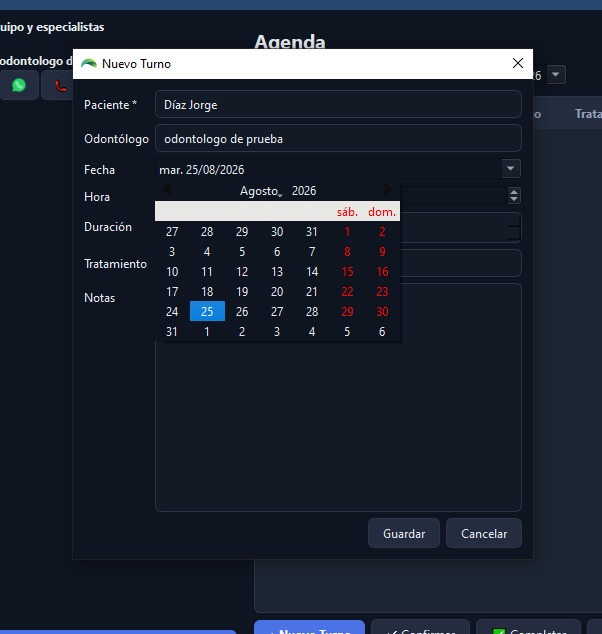Close the Nuevo Turno dialog
The width and height of the screenshot is (602, 634).
[518, 63]
